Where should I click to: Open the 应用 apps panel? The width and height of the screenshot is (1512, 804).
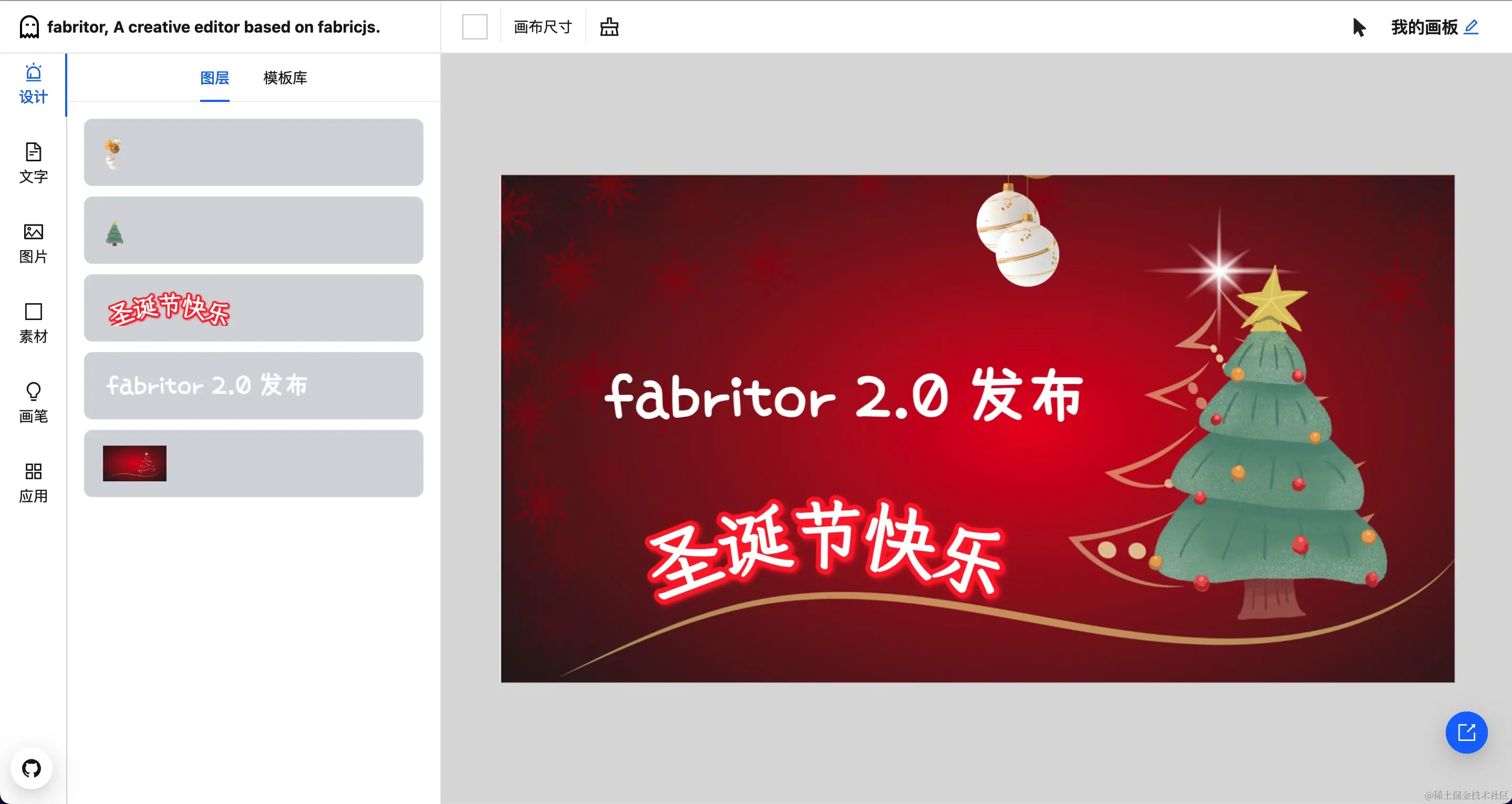33,483
